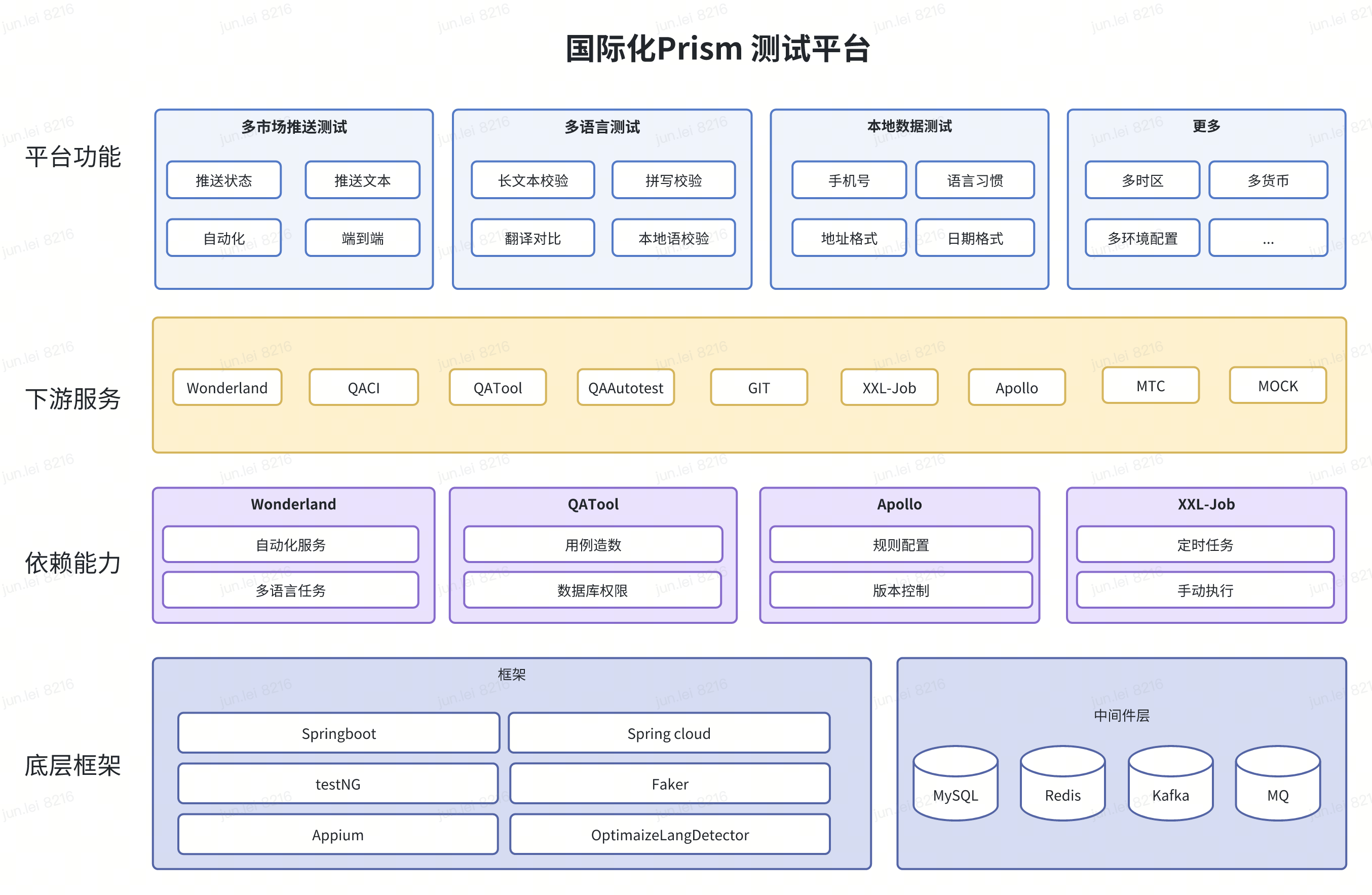Select the Appium framework box
The height and width of the screenshot is (895, 1372).
click(x=338, y=834)
